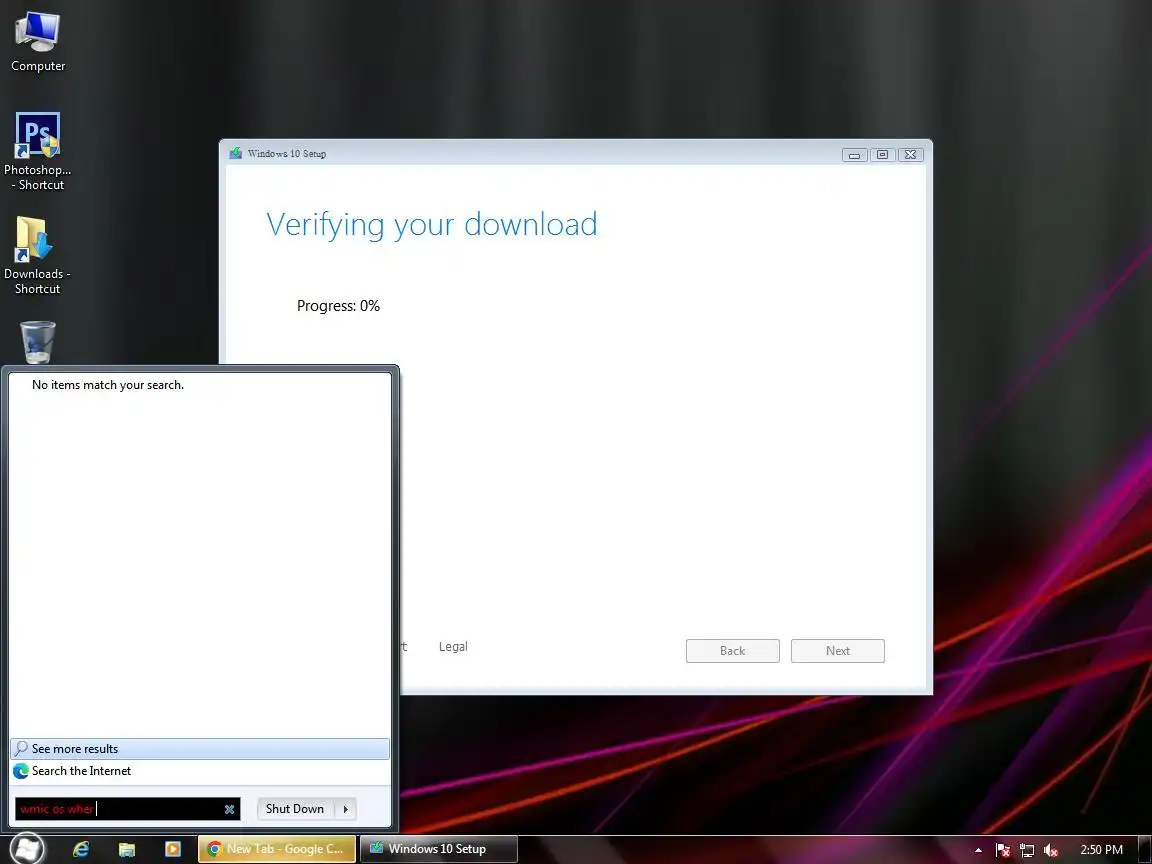Select the Recycle Bin desktop icon
1152x864 pixels.
pos(37,342)
